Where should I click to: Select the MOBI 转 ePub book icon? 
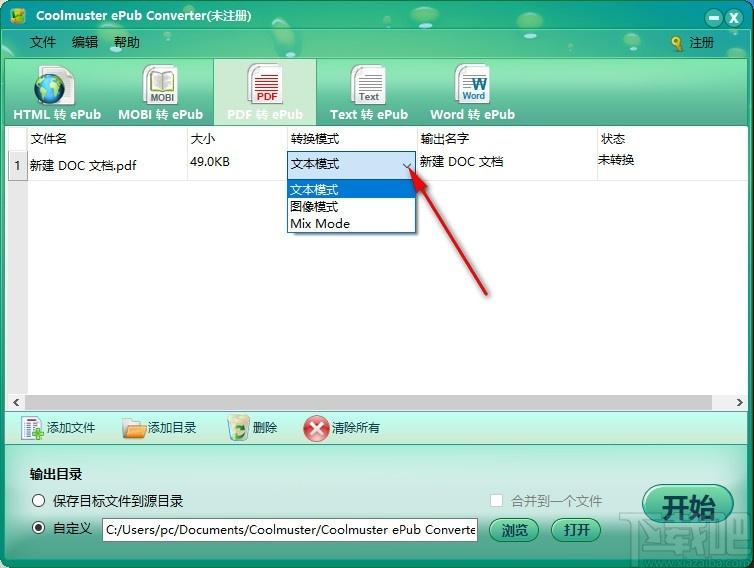[x=160, y=85]
